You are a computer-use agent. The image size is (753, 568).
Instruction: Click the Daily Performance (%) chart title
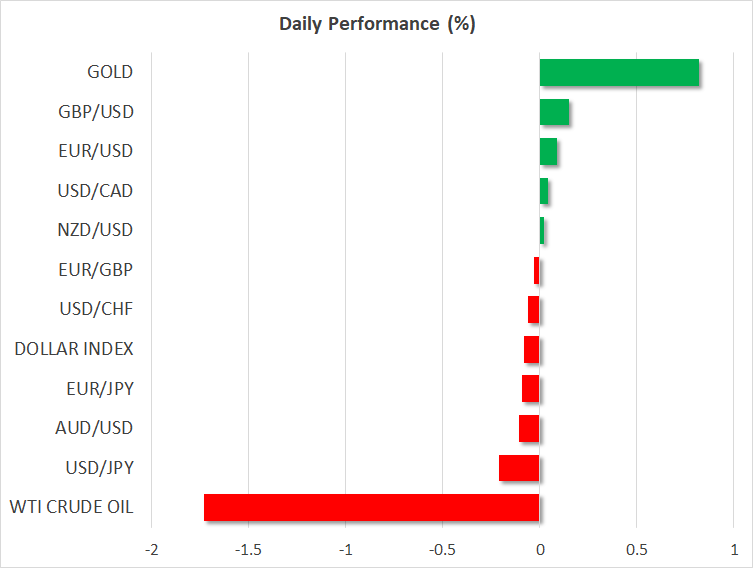(x=376, y=24)
